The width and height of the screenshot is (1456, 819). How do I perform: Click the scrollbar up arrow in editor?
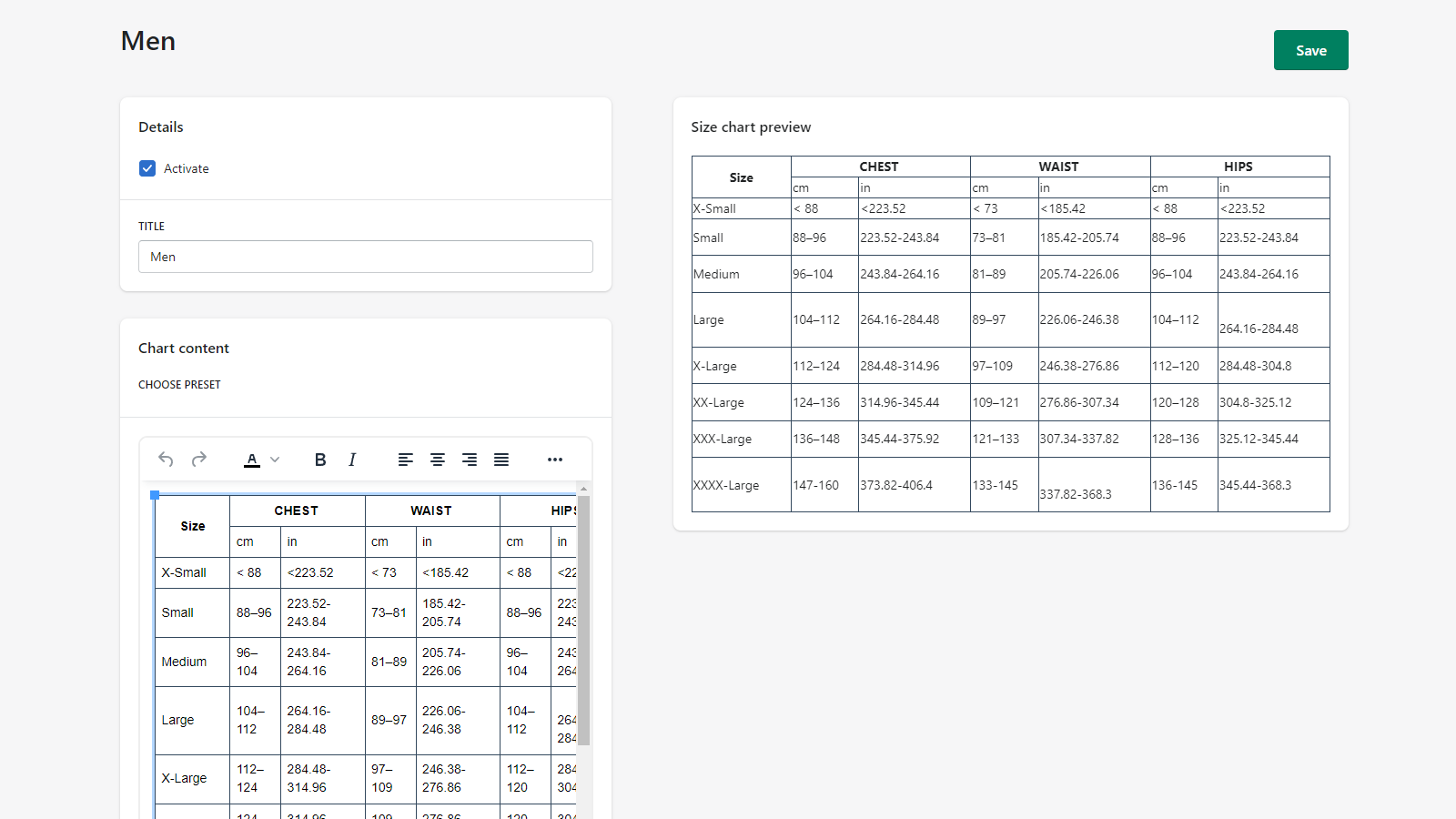pos(584,489)
